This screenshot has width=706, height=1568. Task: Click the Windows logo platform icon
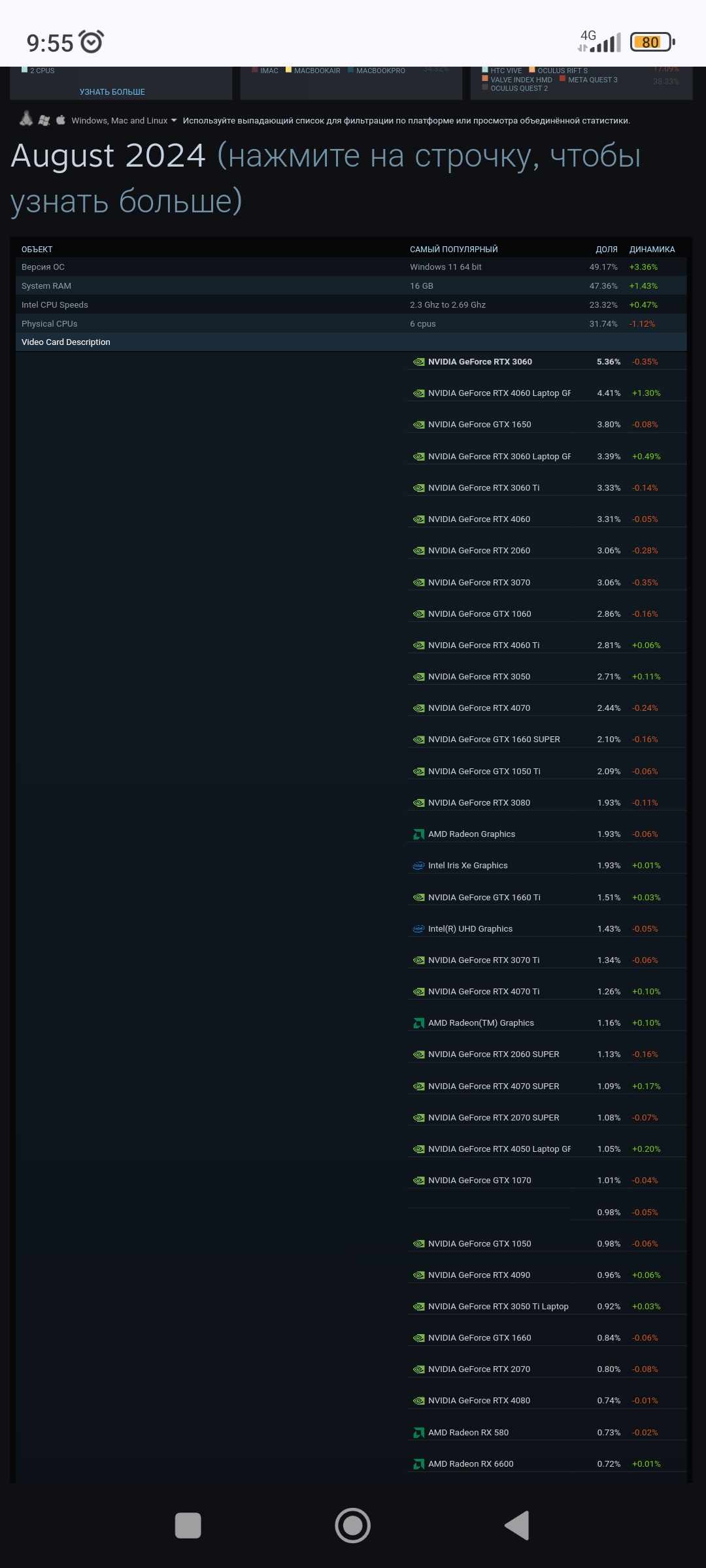click(x=44, y=120)
